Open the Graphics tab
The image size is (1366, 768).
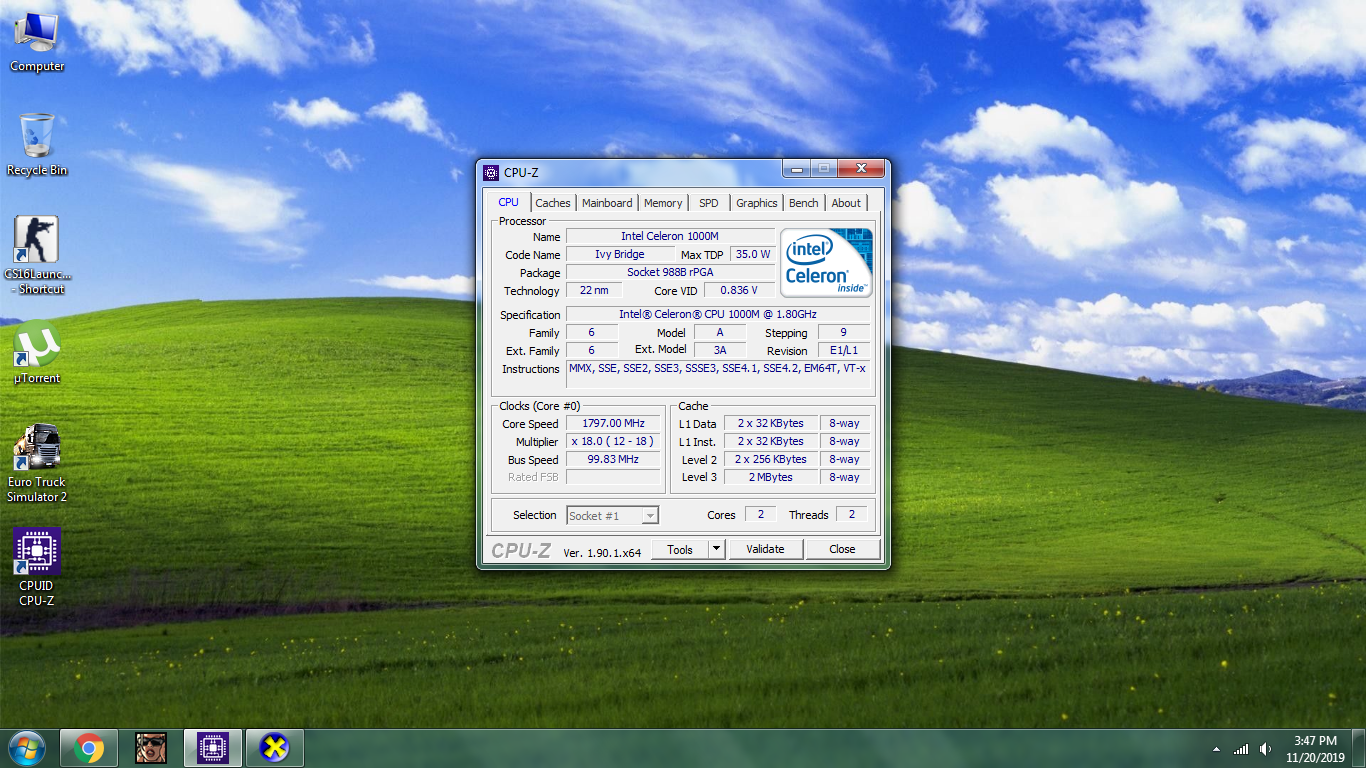[x=757, y=203]
